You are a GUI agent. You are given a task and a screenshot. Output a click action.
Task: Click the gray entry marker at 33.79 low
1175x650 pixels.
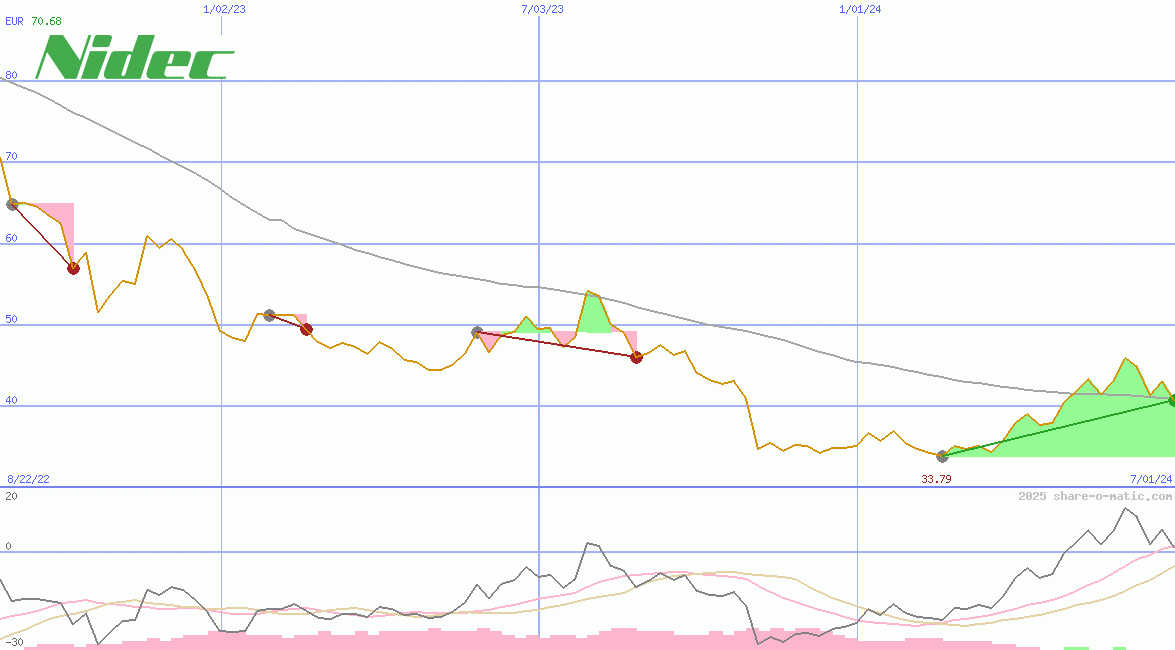(x=942, y=457)
